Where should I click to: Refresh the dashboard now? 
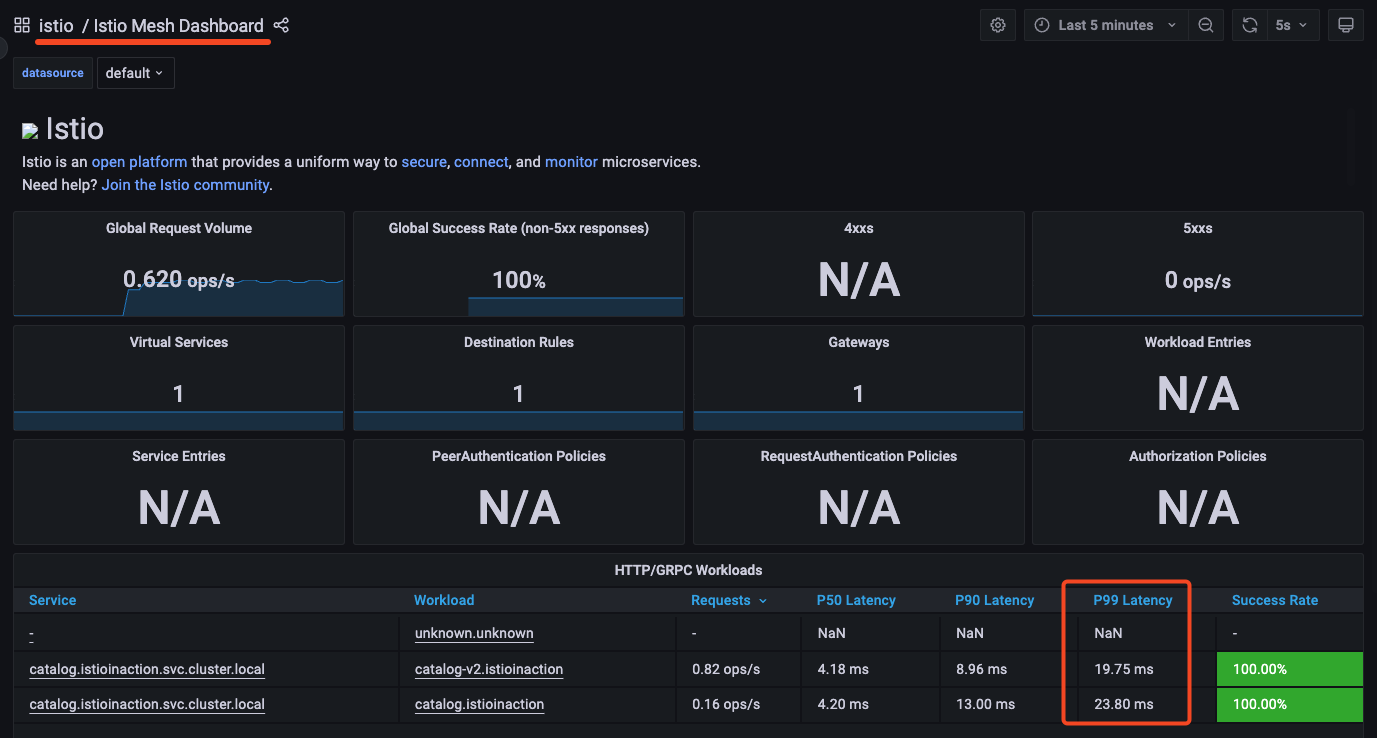(1250, 25)
